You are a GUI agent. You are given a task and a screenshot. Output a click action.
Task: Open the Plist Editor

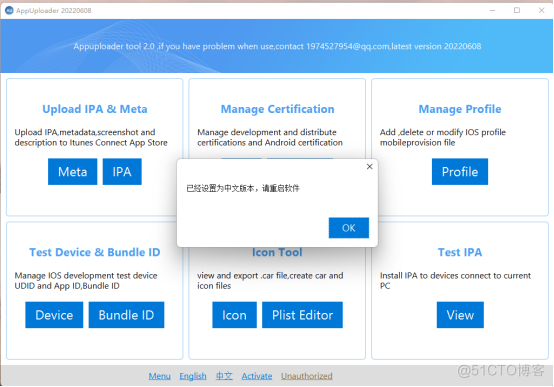[302, 315]
